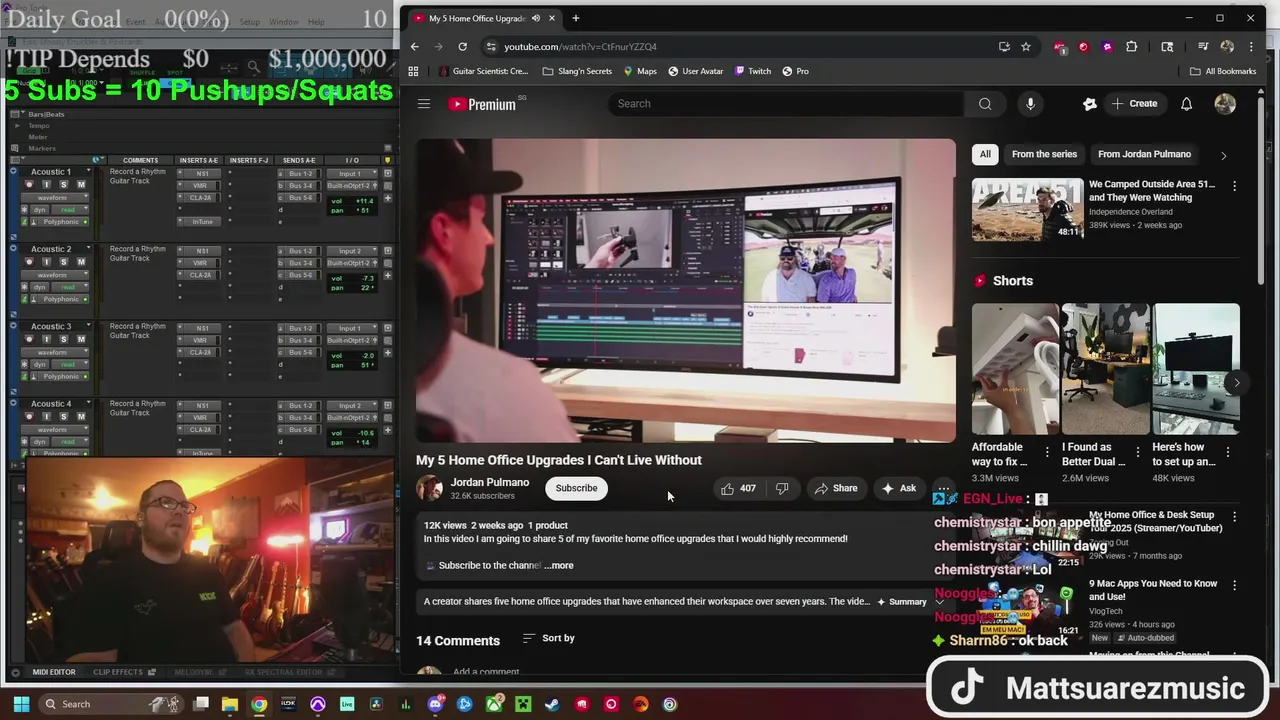The image size is (1280, 720).
Task: Share the video
Action: coord(836,488)
